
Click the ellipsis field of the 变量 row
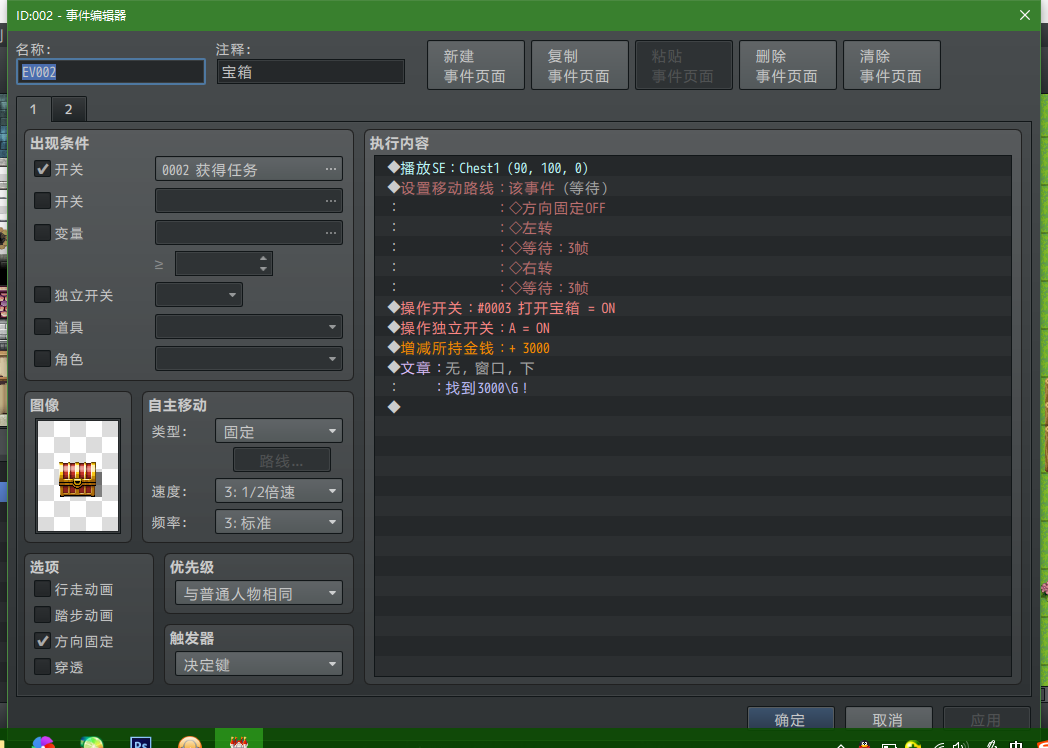pos(249,233)
